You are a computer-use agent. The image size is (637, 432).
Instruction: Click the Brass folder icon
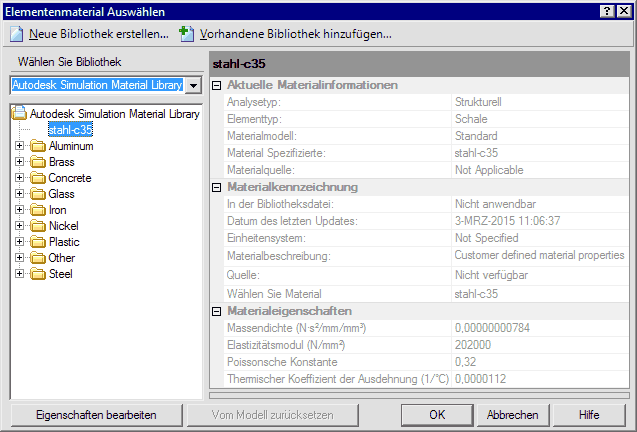pyautogui.click(x=38, y=162)
